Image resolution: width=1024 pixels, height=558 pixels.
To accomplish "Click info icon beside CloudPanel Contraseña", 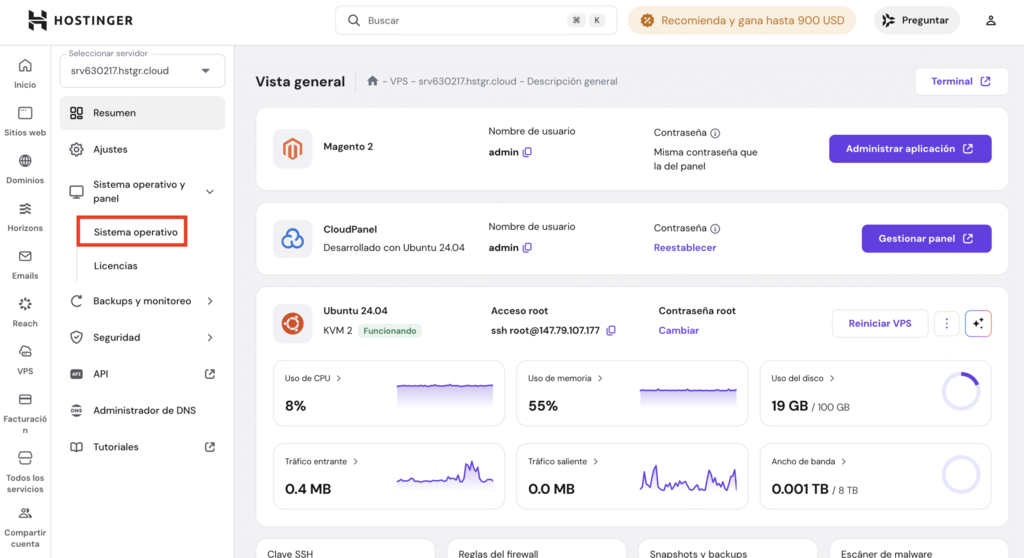I will coord(715,229).
